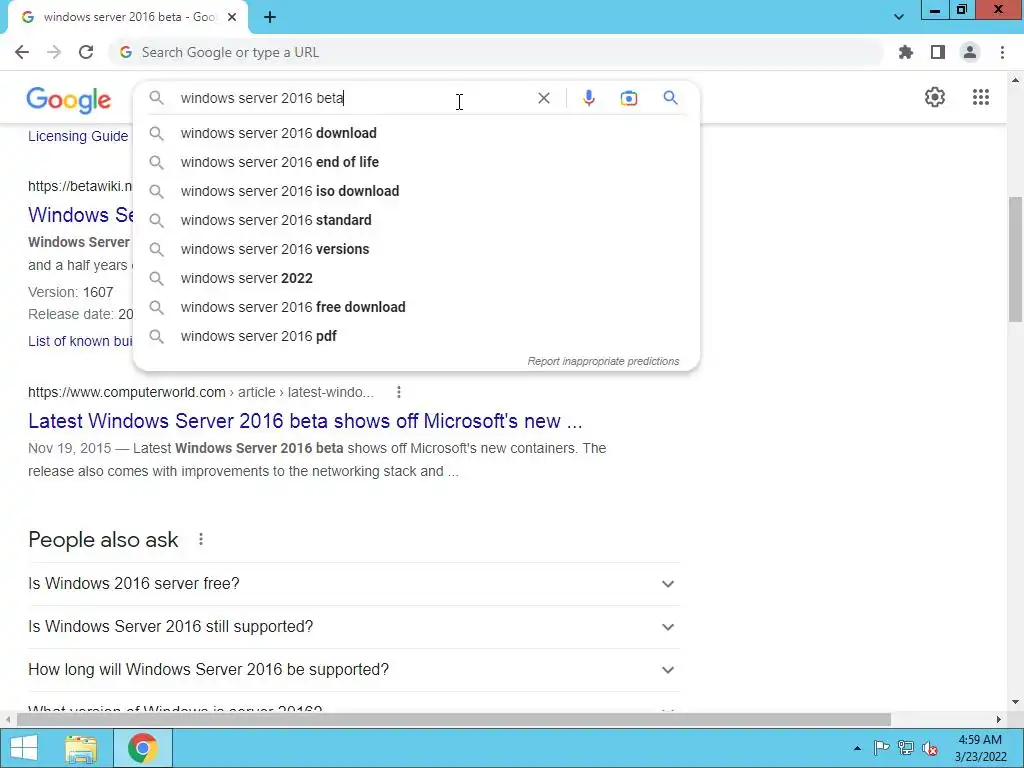This screenshot has height=768, width=1024.
Task: Click the blue search magnifier button
Action: tap(670, 98)
